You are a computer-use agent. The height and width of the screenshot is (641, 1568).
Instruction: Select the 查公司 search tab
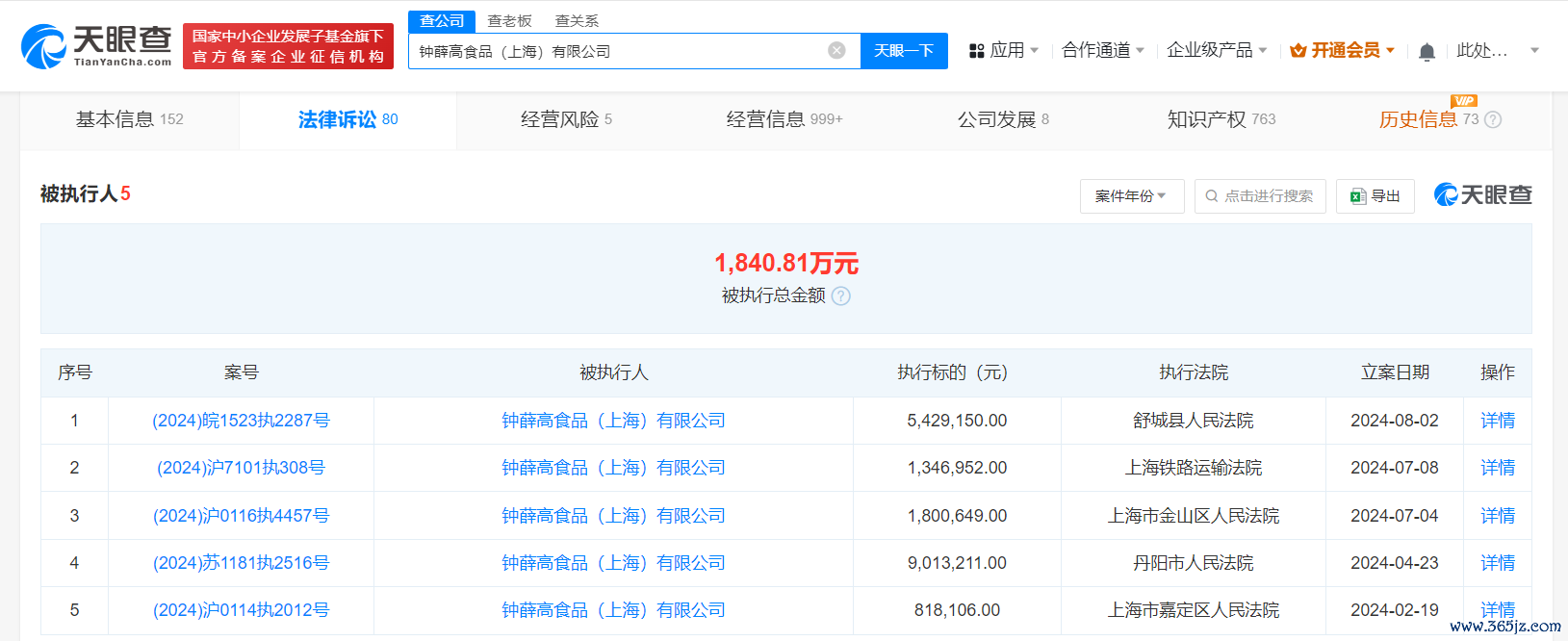442,21
